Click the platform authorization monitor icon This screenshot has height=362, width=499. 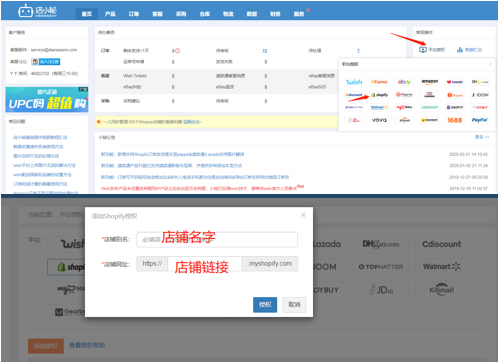(423, 50)
